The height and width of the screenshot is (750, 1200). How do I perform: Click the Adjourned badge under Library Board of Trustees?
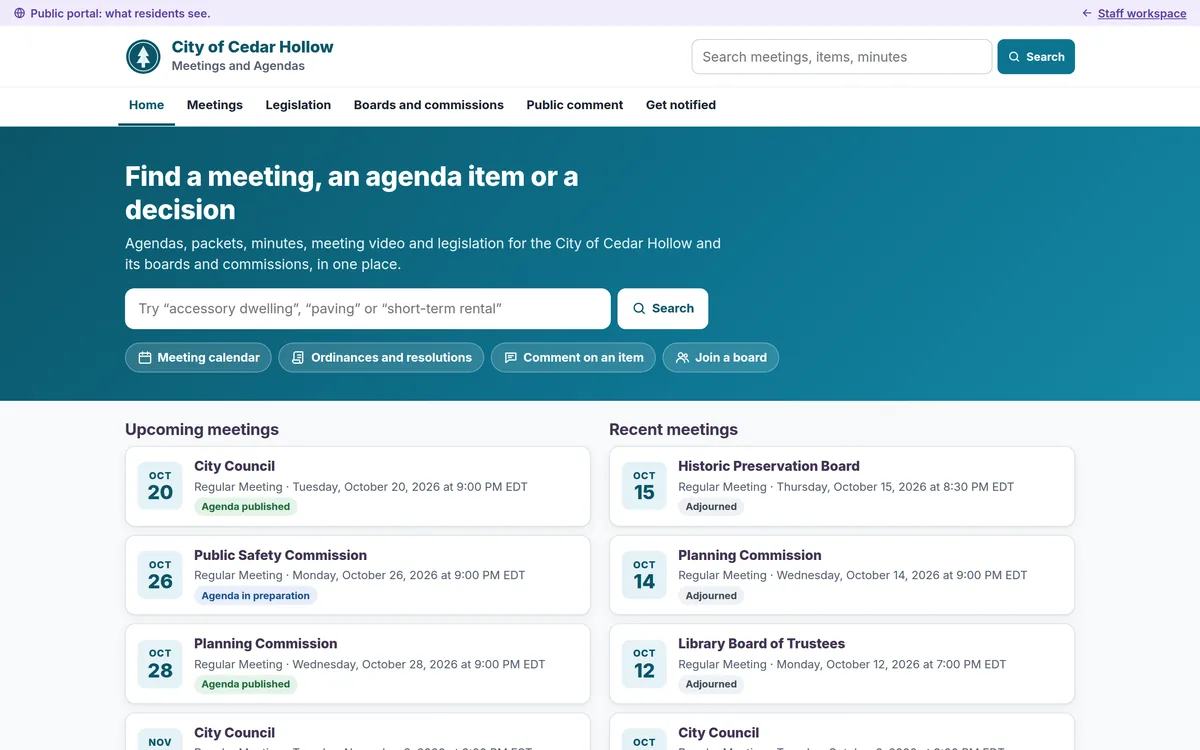[711, 685]
